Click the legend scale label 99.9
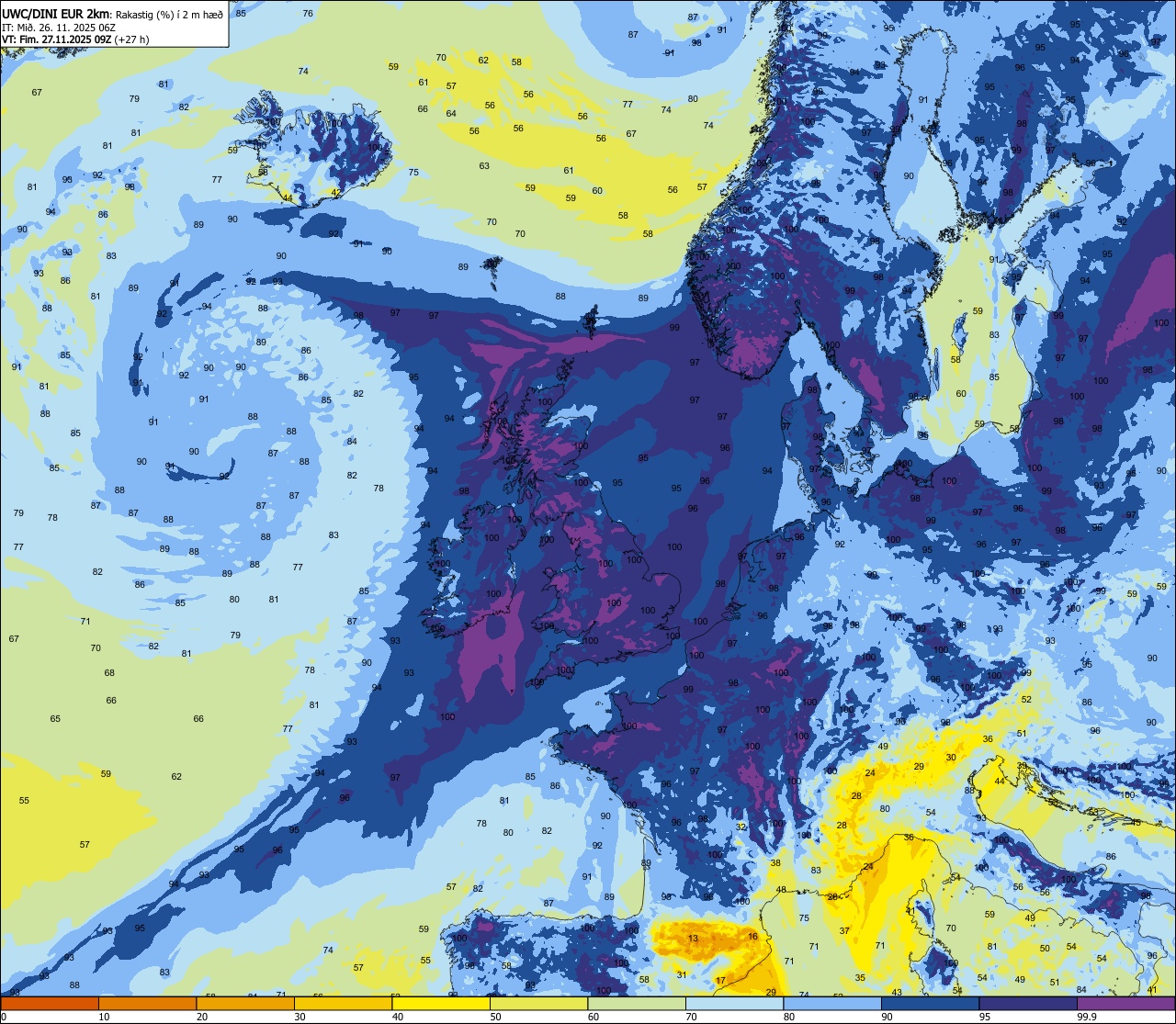This screenshot has height=1024, width=1176. pos(1088,1017)
